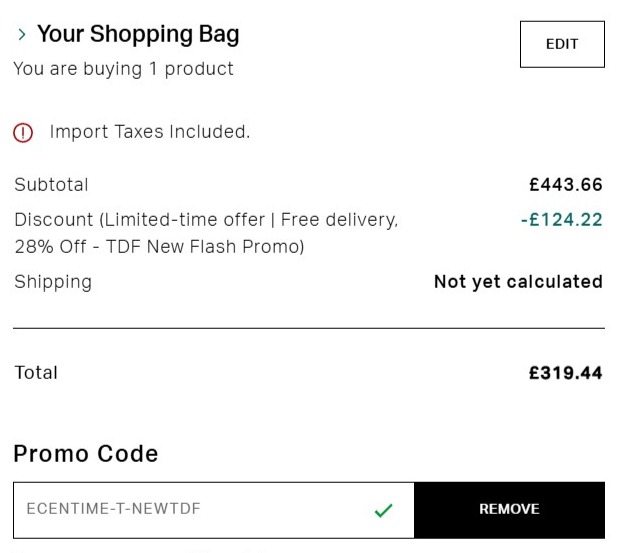This screenshot has width=623, height=553.
Task: Click the Promo Code heading
Action: (86, 454)
